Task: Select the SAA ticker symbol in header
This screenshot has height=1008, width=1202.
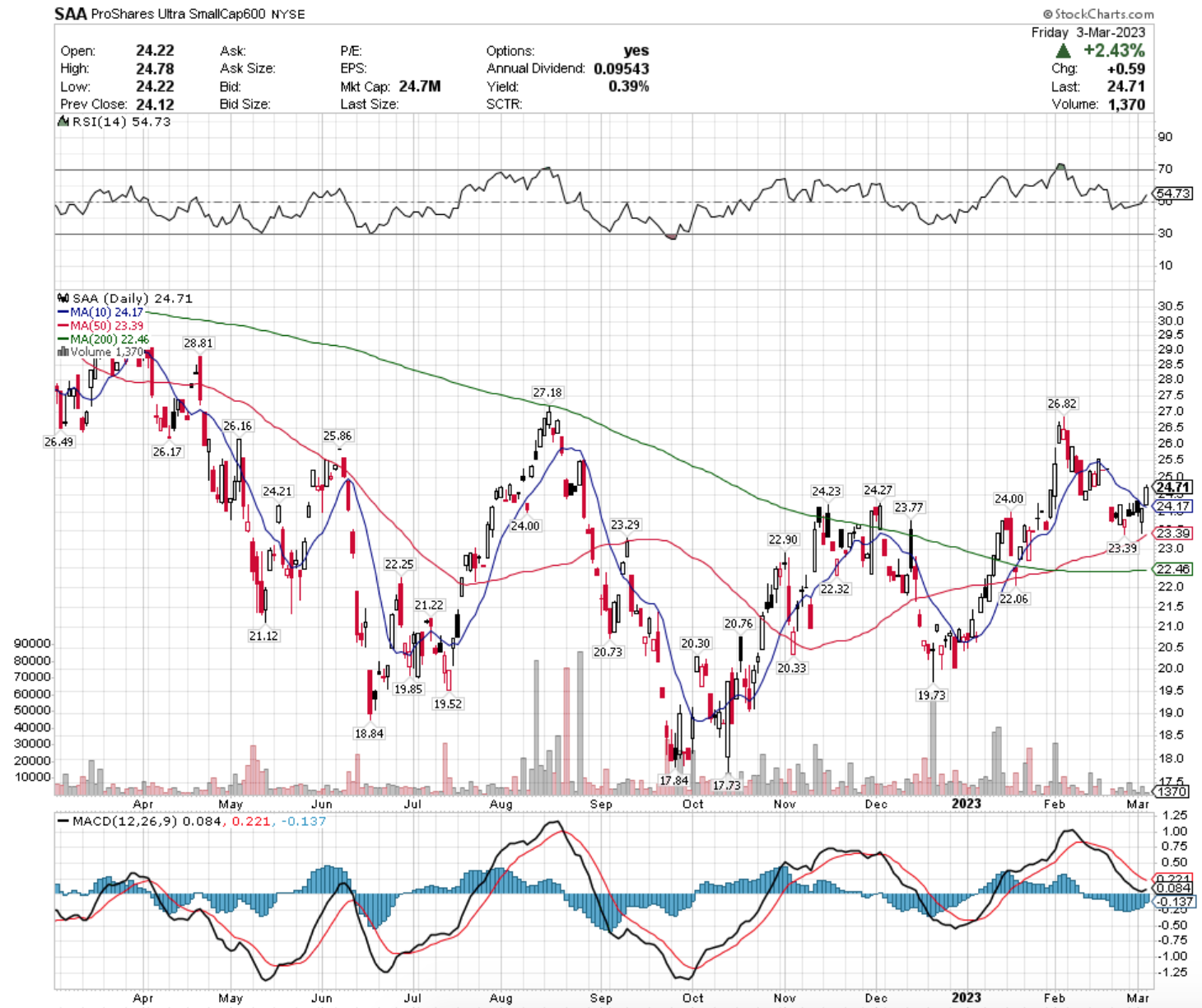Action: 71,14
